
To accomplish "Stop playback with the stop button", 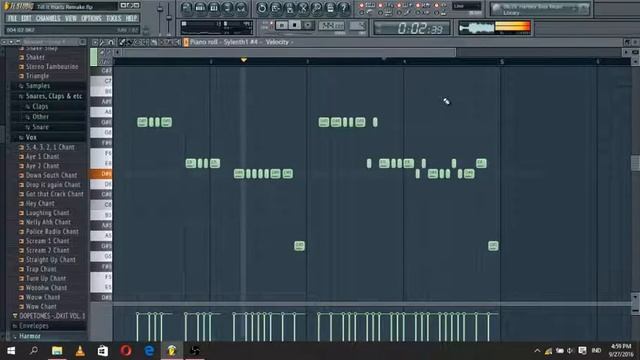I will click(295, 25).
